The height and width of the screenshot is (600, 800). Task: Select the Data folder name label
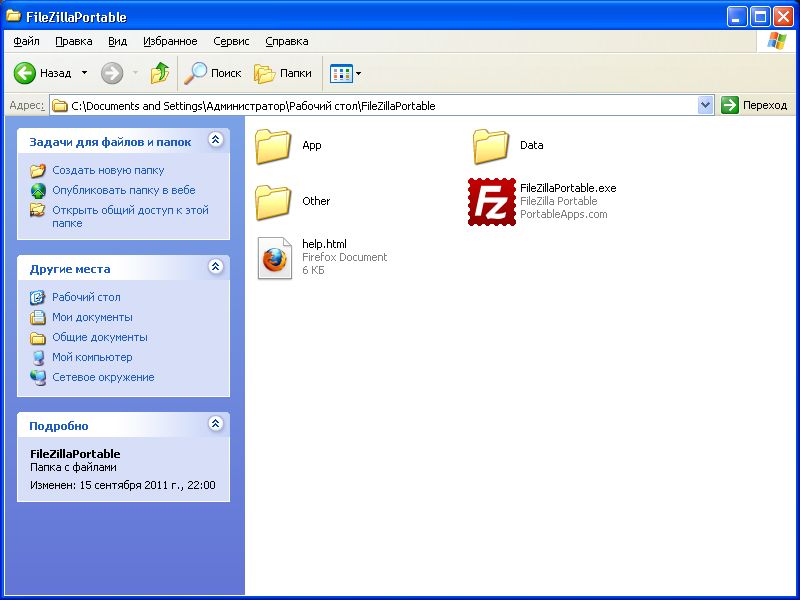point(532,145)
